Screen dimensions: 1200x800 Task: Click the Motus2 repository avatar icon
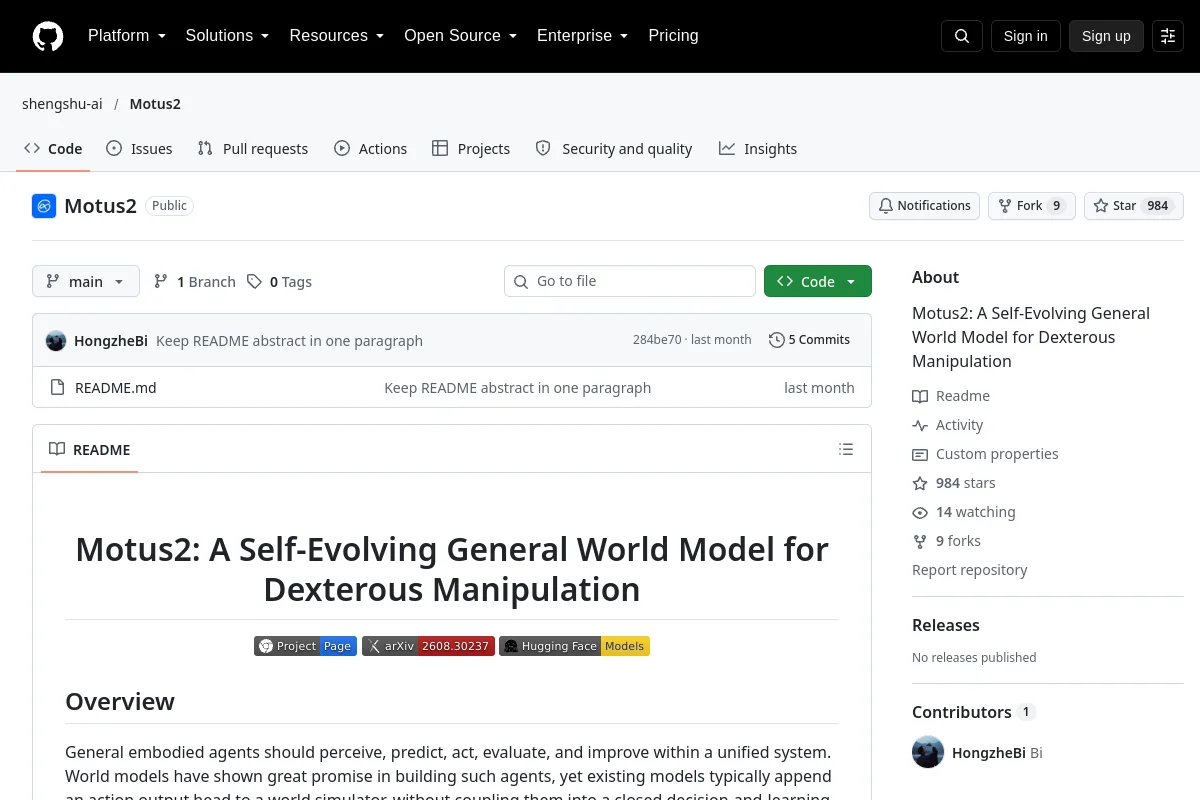point(44,206)
